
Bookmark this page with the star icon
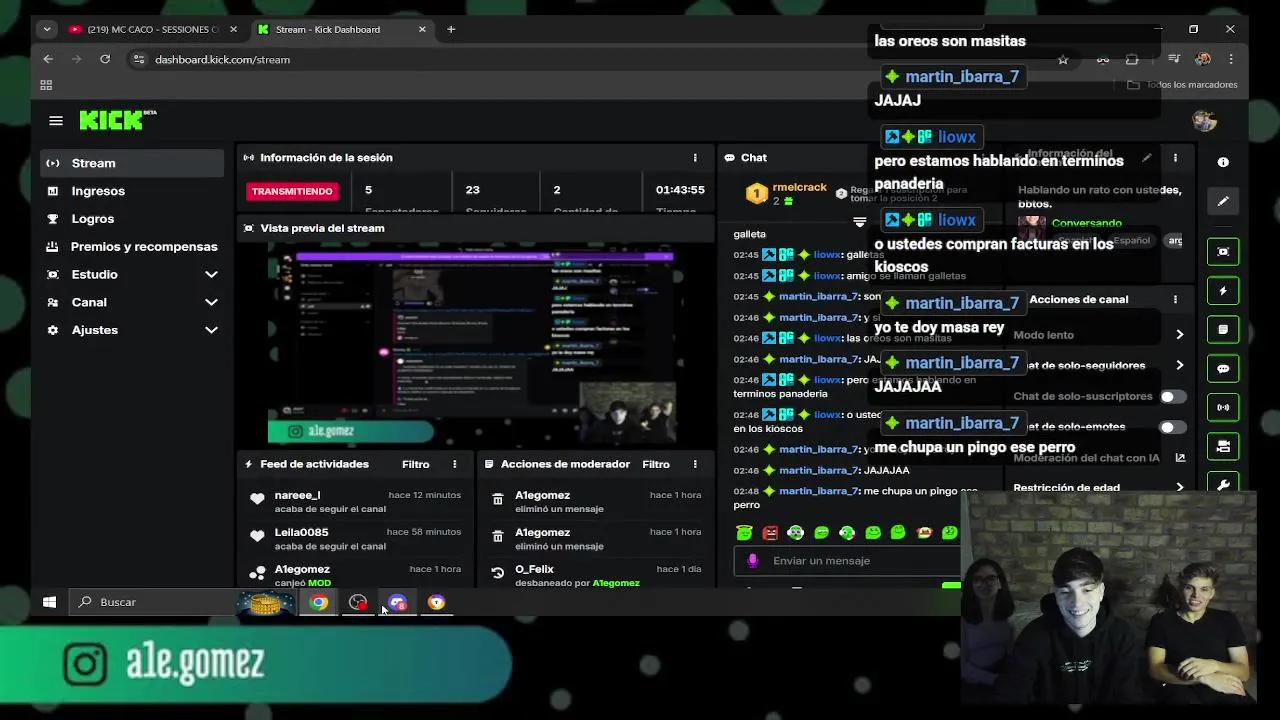click(x=1063, y=59)
